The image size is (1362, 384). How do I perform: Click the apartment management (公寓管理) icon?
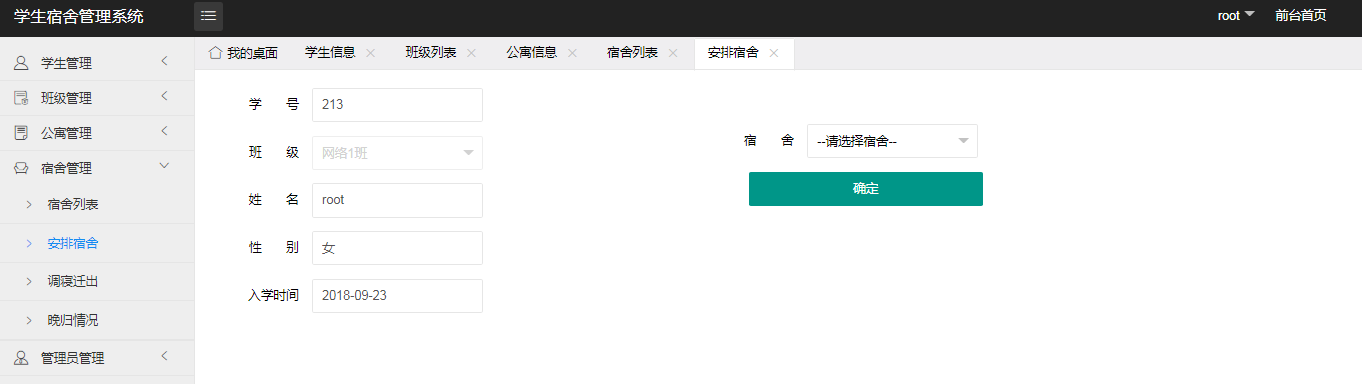pyautogui.click(x=21, y=133)
